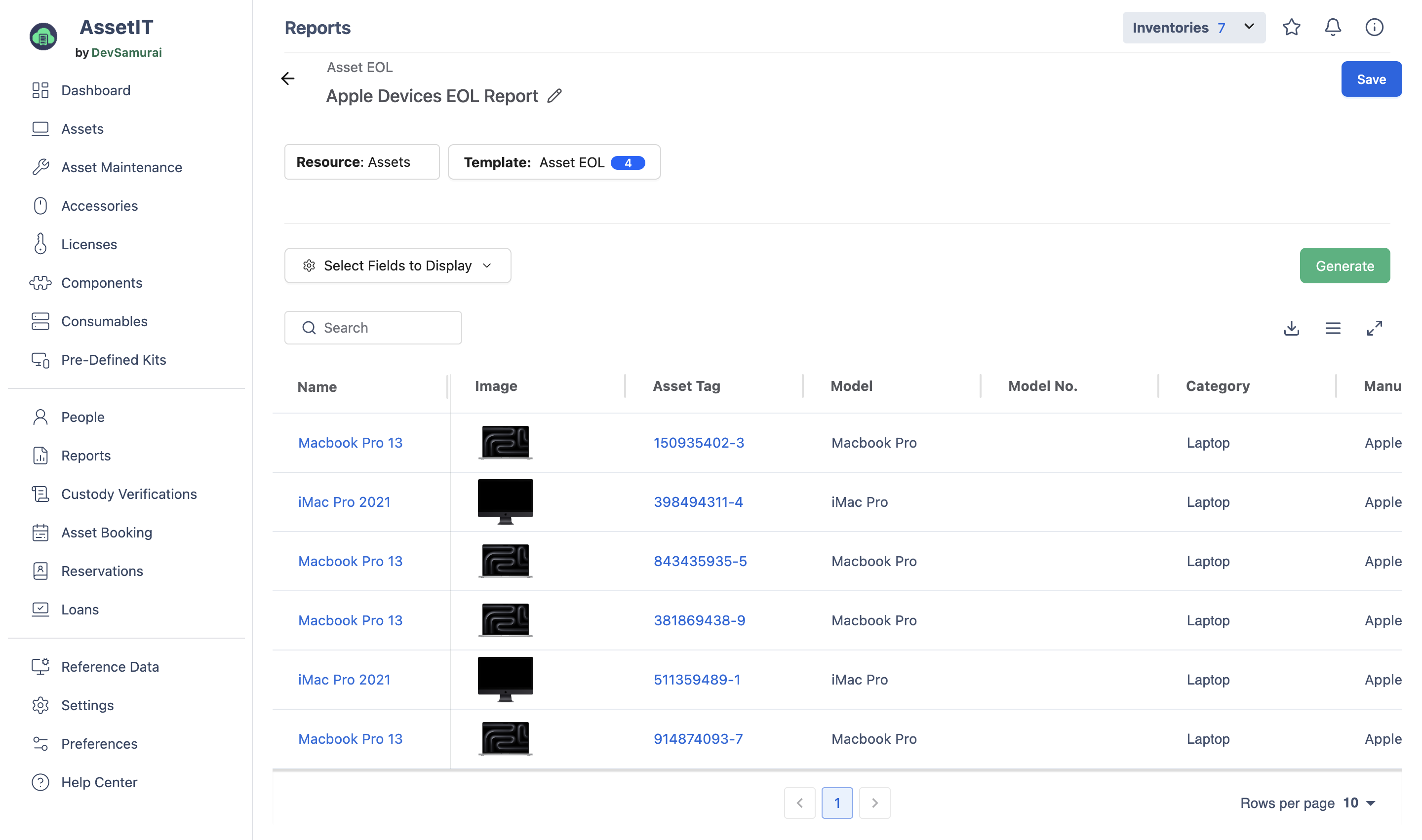Click the Asset Booking calendar icon

click(x=40, y=533)
